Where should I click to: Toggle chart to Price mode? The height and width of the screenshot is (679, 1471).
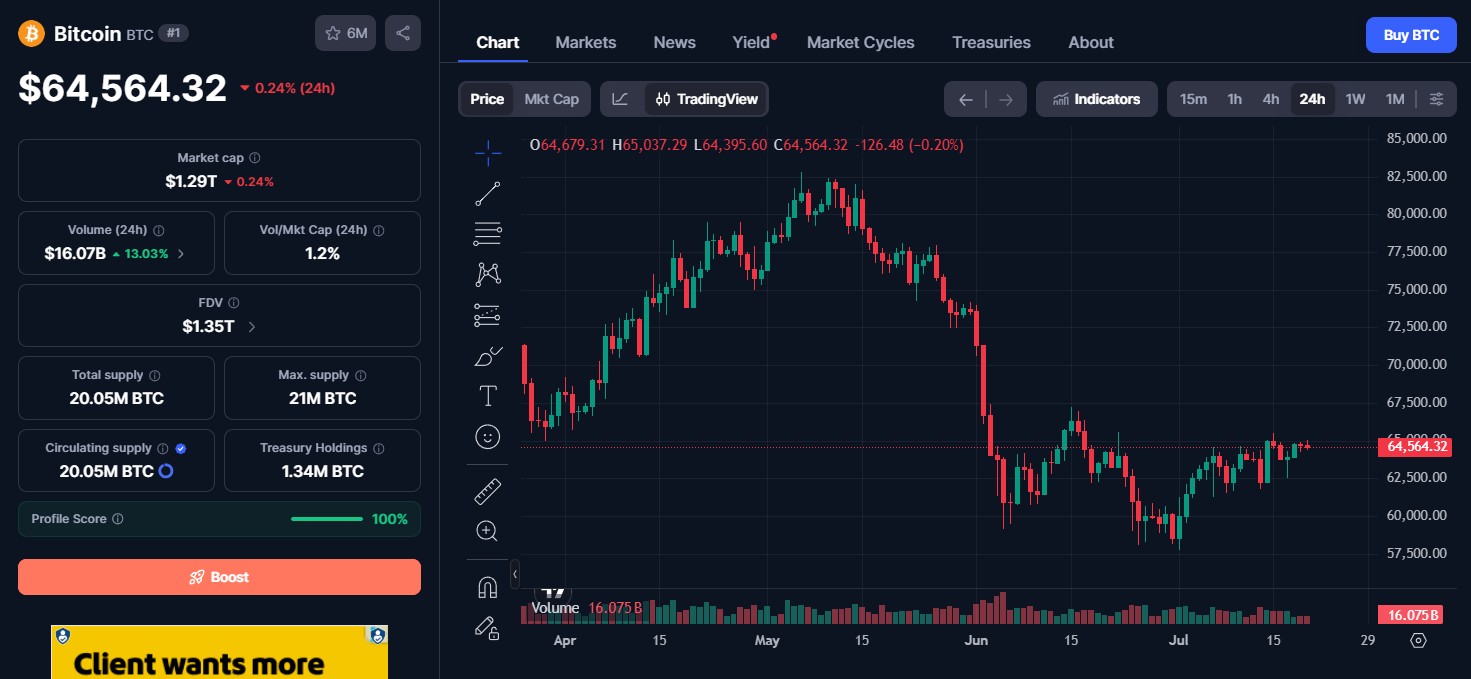(x=487, y=99)
